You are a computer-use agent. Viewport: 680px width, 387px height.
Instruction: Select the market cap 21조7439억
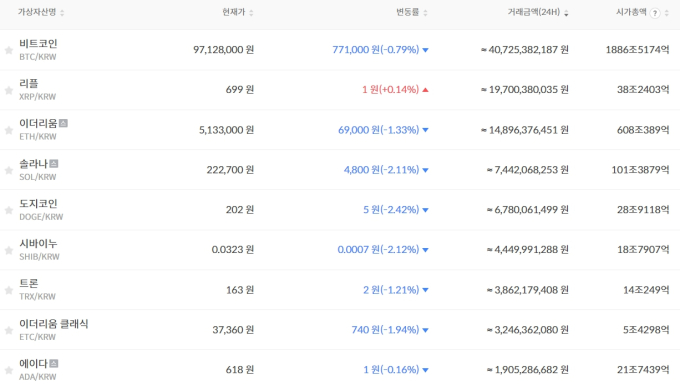click(643, 370)
